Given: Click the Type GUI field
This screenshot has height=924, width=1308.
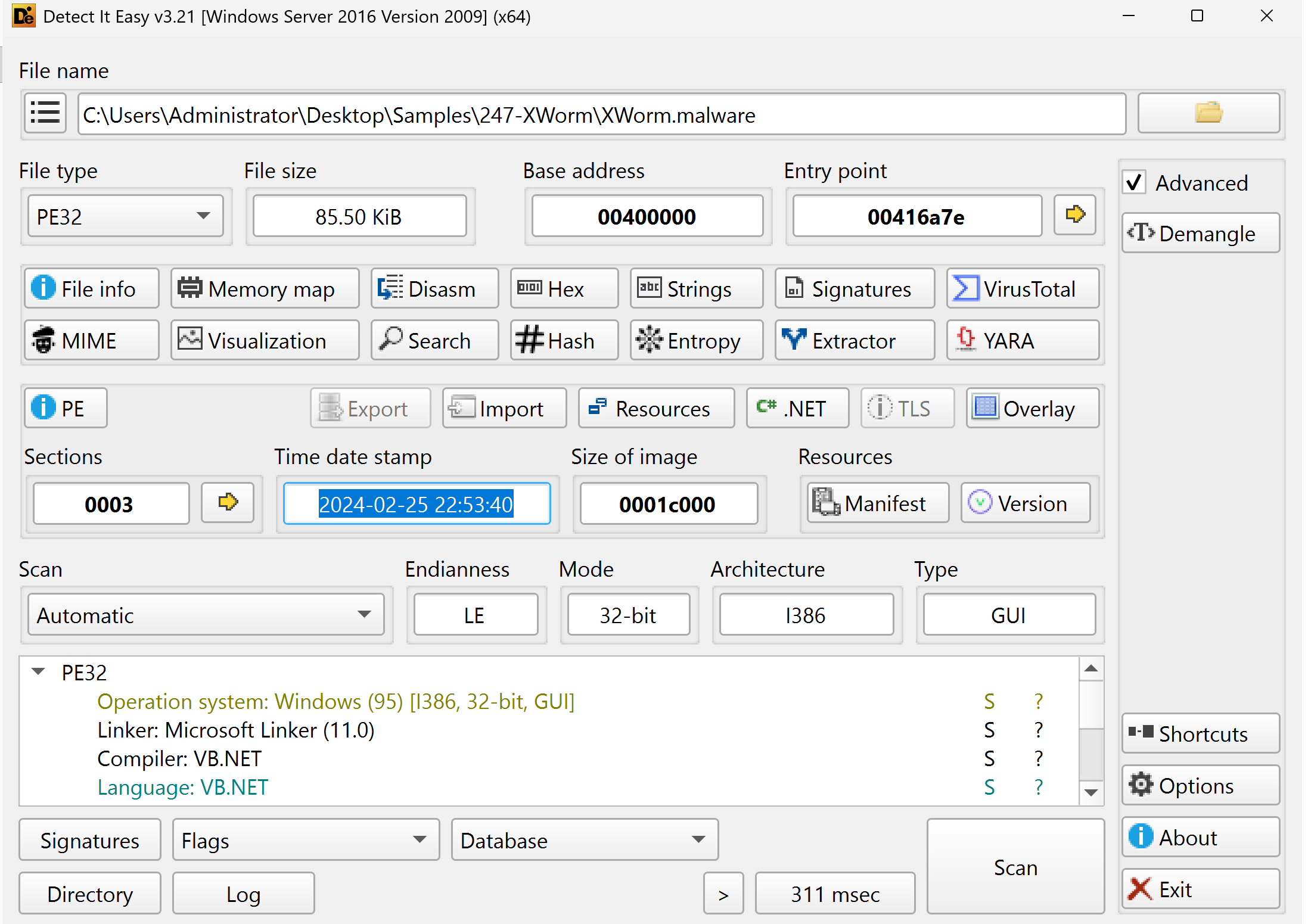Looking at the screenshot, I should (1009, 615).
